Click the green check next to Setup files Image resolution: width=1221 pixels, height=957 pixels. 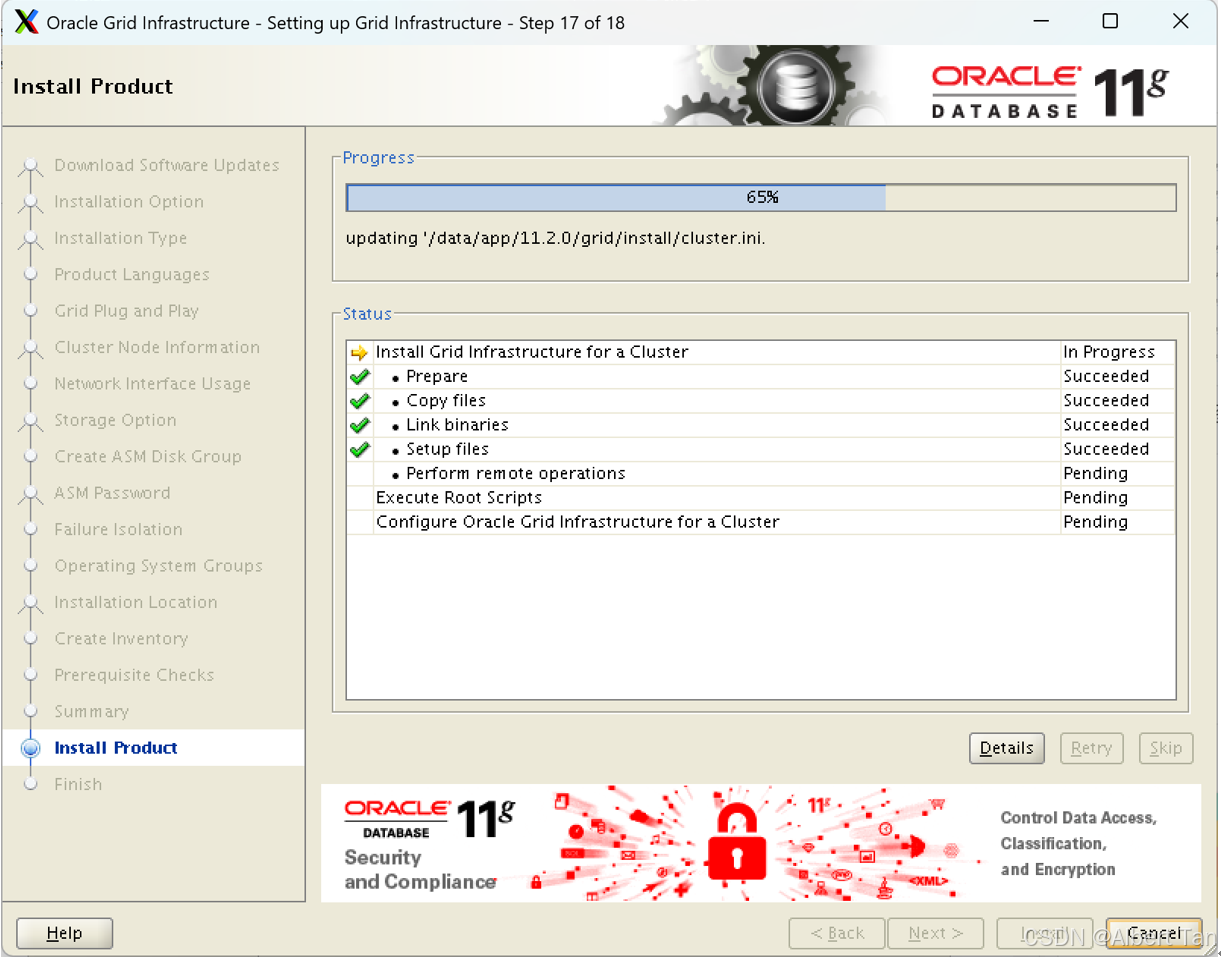[x=360, y=450]
